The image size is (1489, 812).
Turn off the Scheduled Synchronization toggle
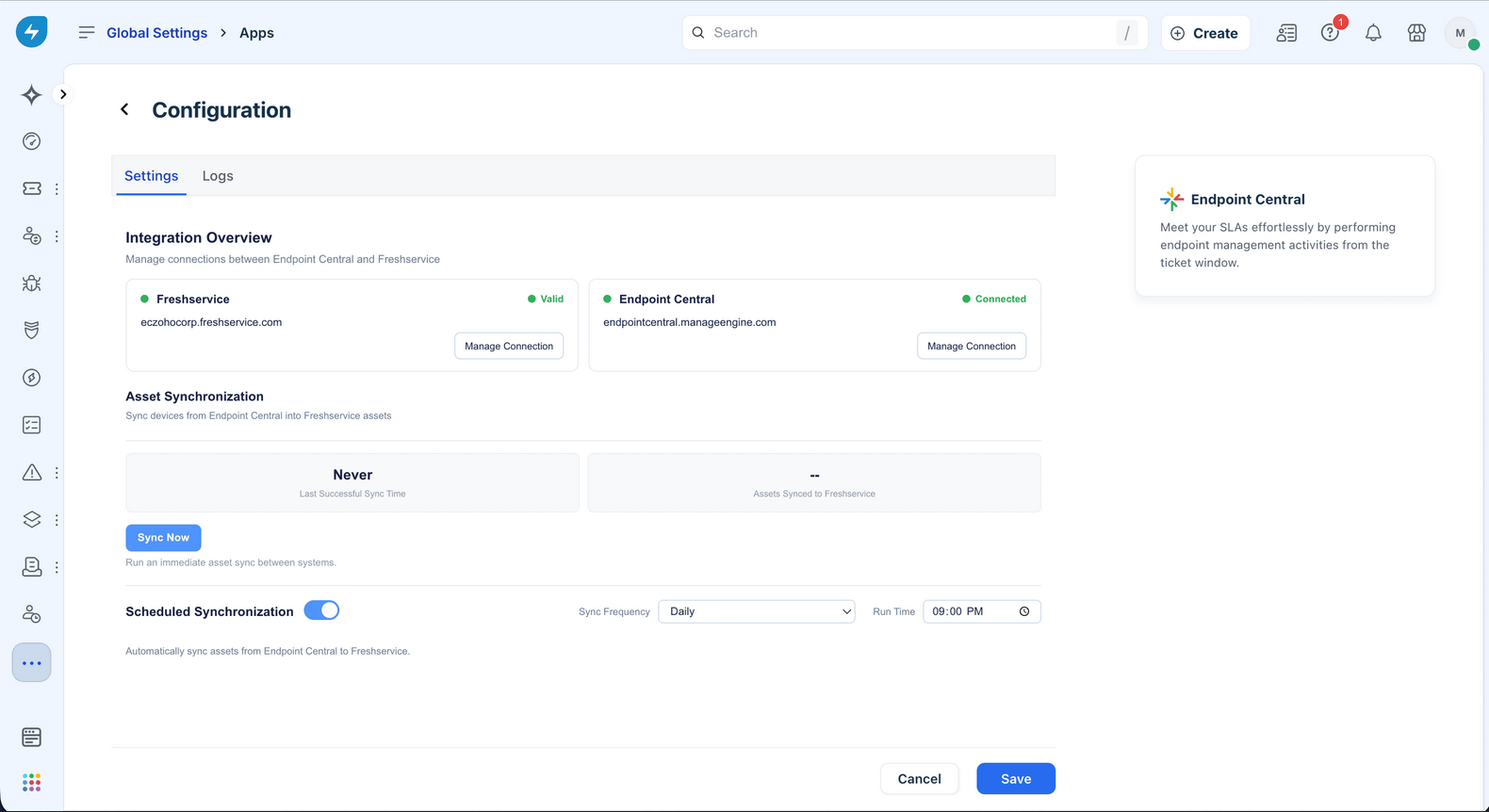coord(321,610)
